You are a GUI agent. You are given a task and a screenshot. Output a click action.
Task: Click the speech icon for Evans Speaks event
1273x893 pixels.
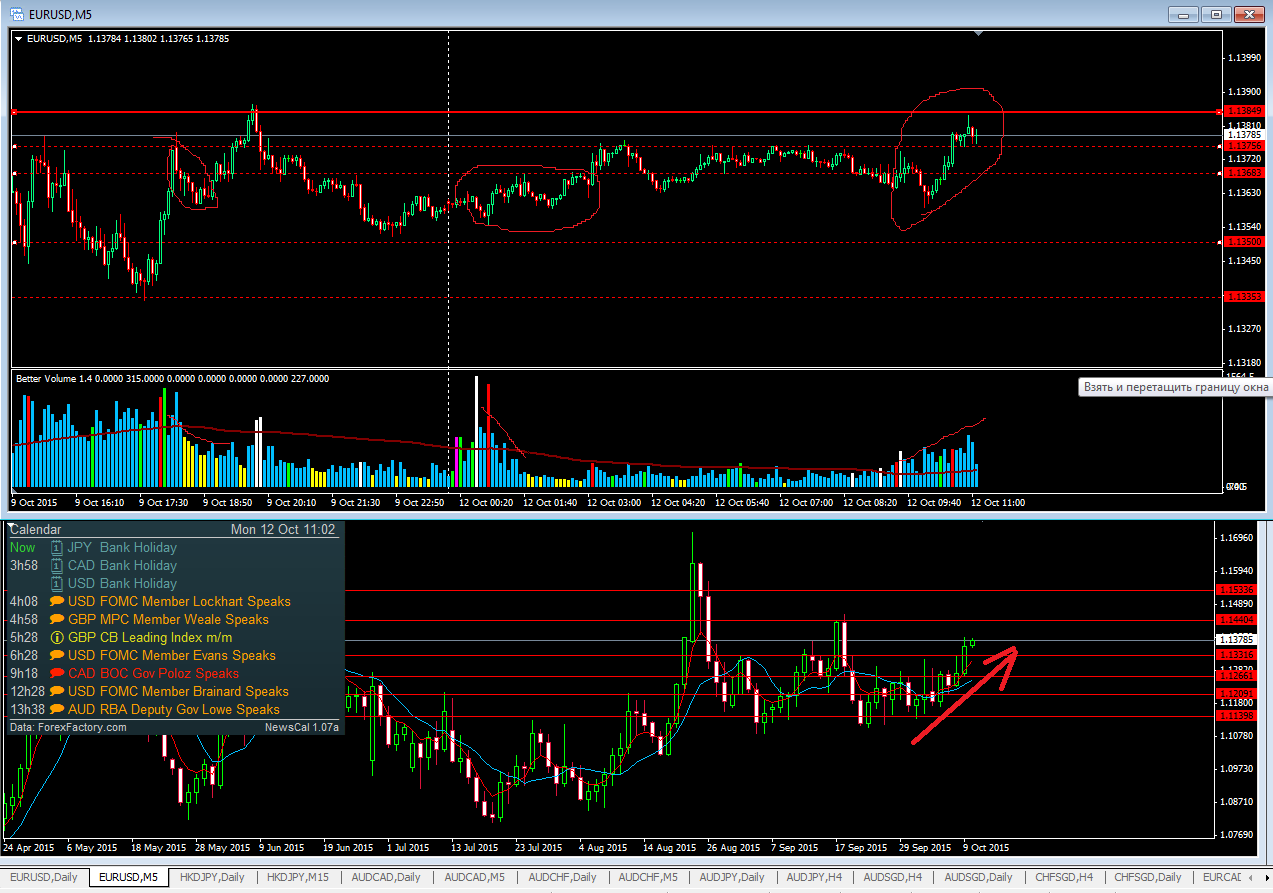57,656
